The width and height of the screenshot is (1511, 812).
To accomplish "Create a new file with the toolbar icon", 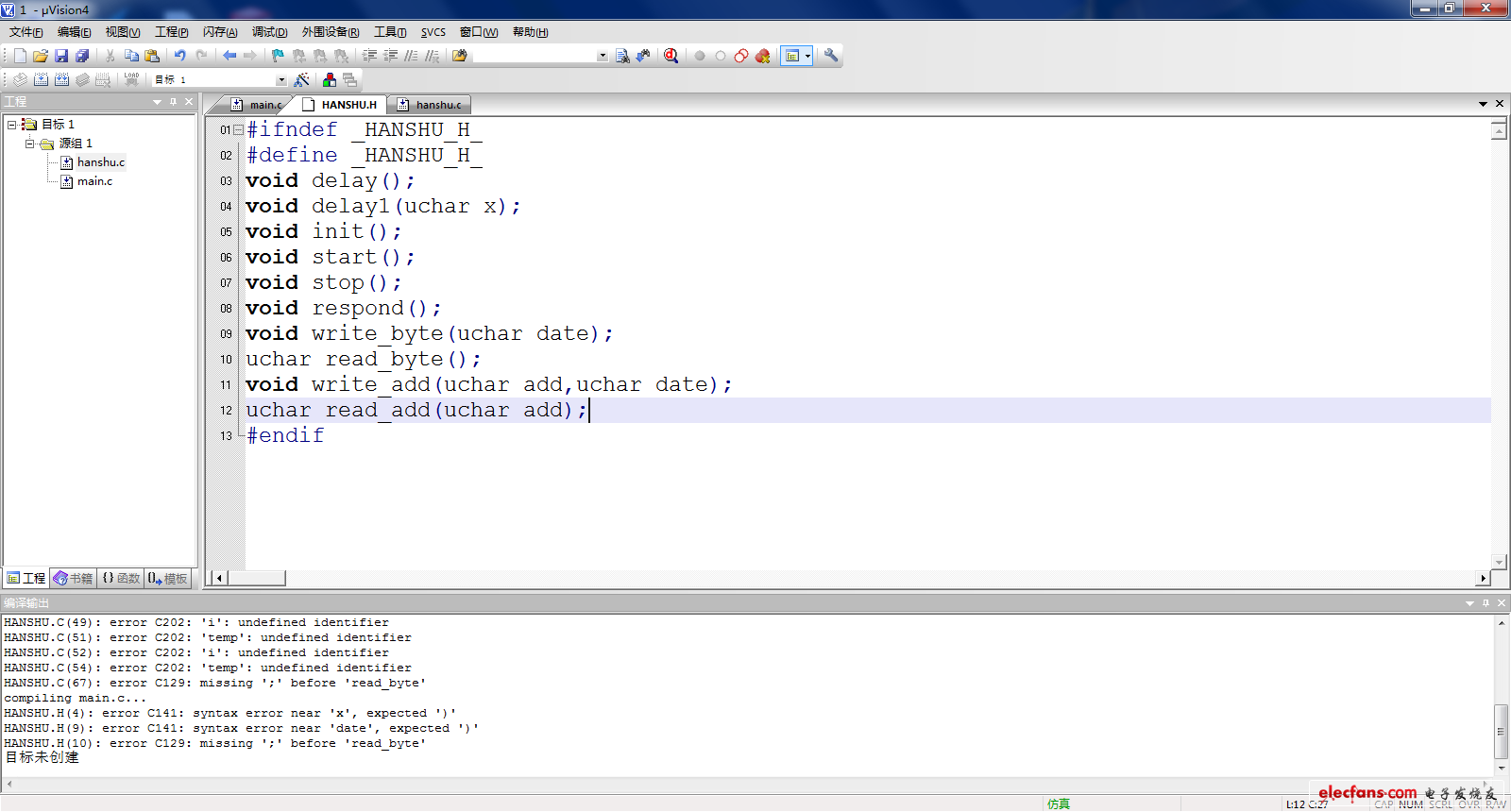I will [x=20, y=56].
